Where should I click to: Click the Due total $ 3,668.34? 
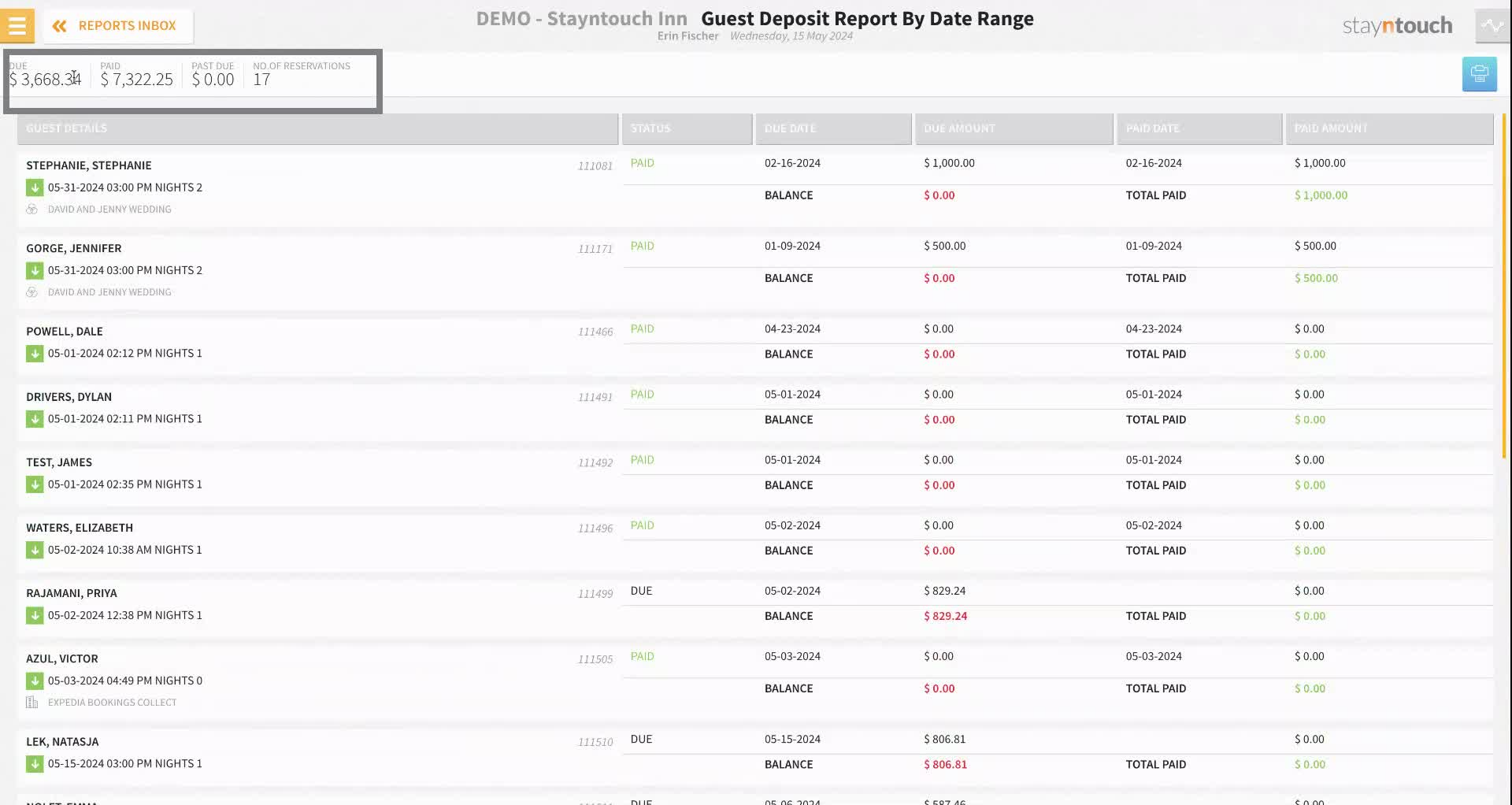coord(45,80)
